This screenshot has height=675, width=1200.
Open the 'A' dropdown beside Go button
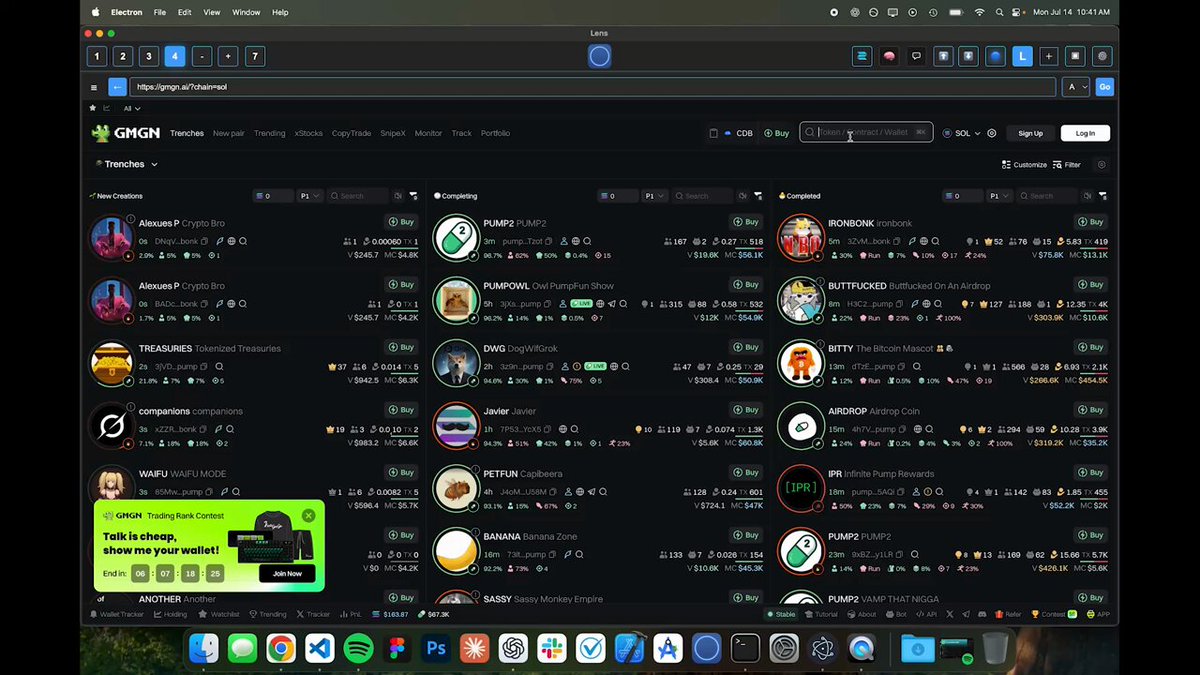(x=1076, y=87)
